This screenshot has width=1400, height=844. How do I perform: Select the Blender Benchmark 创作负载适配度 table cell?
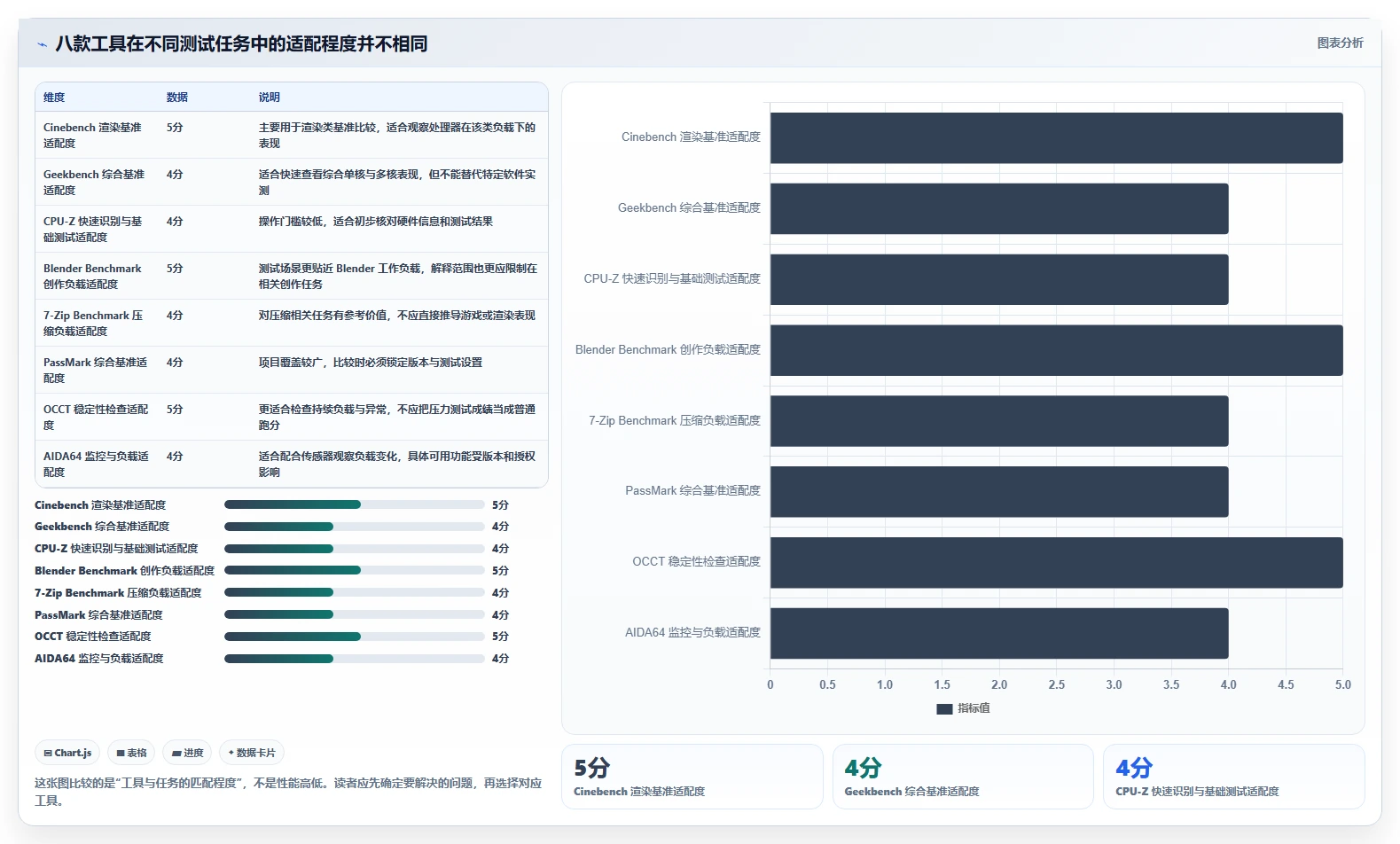point(96,276)
